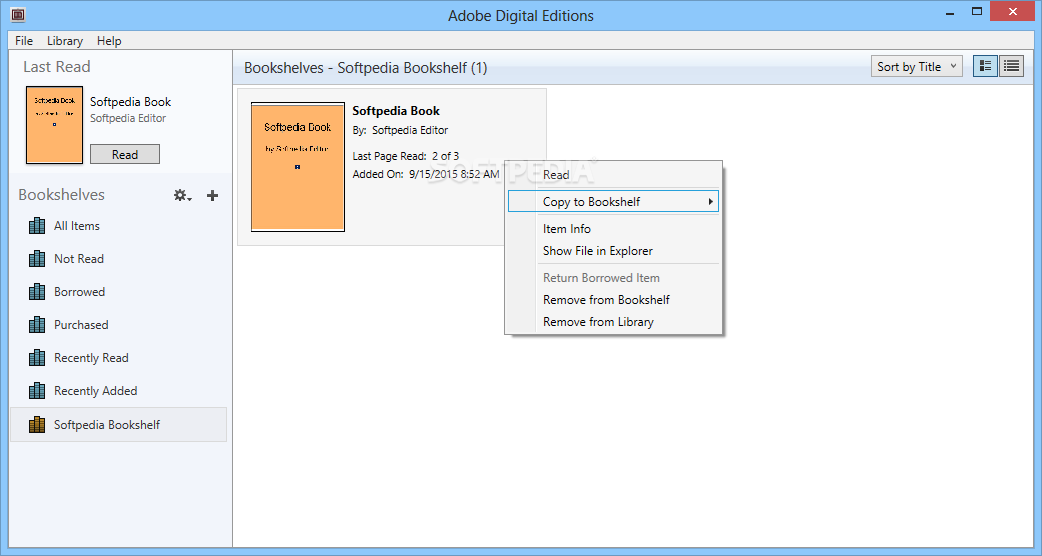Choose Read from the context menu
Screen dimensions: 1042x556
coord(613,175)
